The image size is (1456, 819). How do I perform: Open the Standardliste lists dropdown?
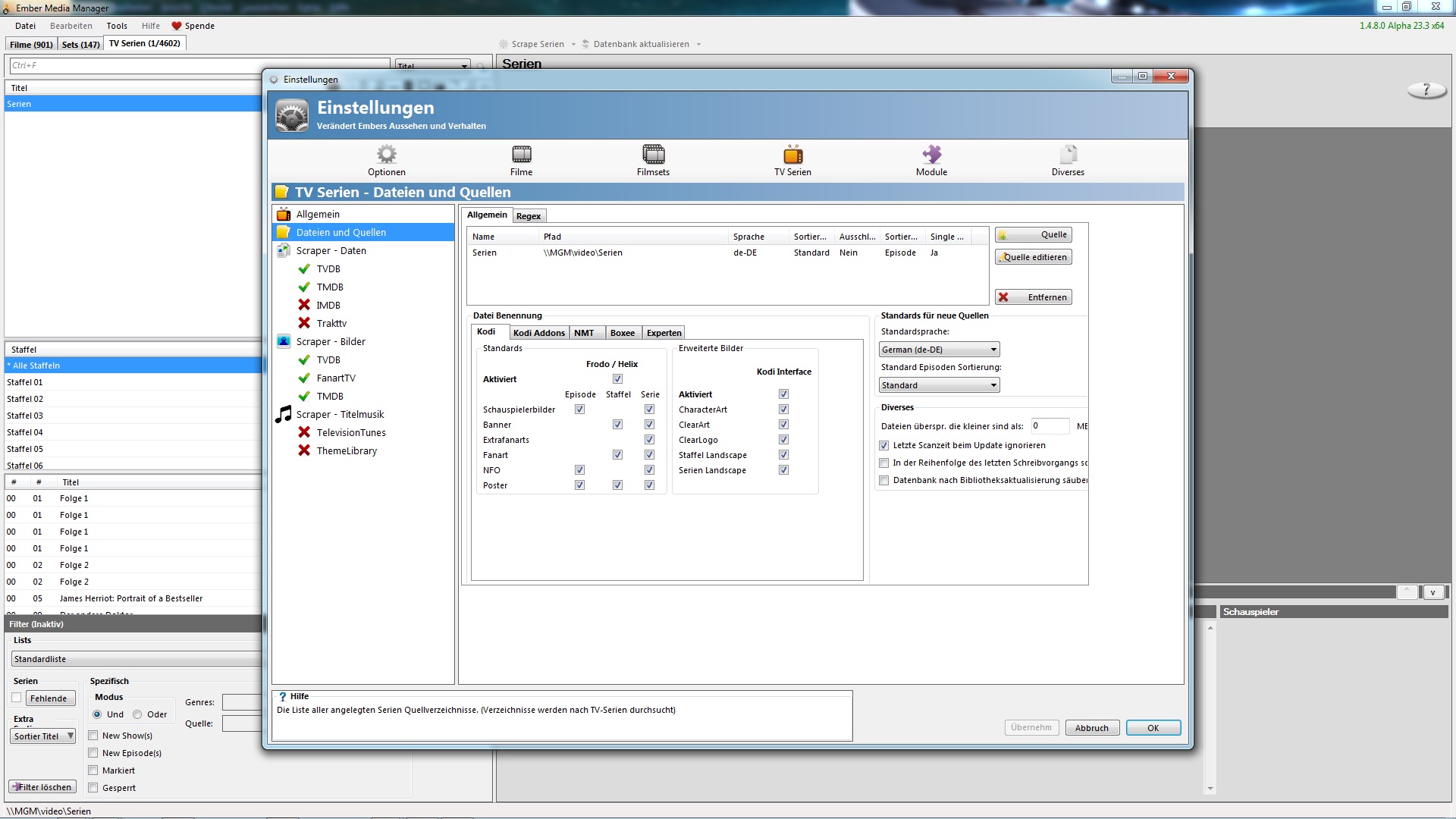pos(136,659)
